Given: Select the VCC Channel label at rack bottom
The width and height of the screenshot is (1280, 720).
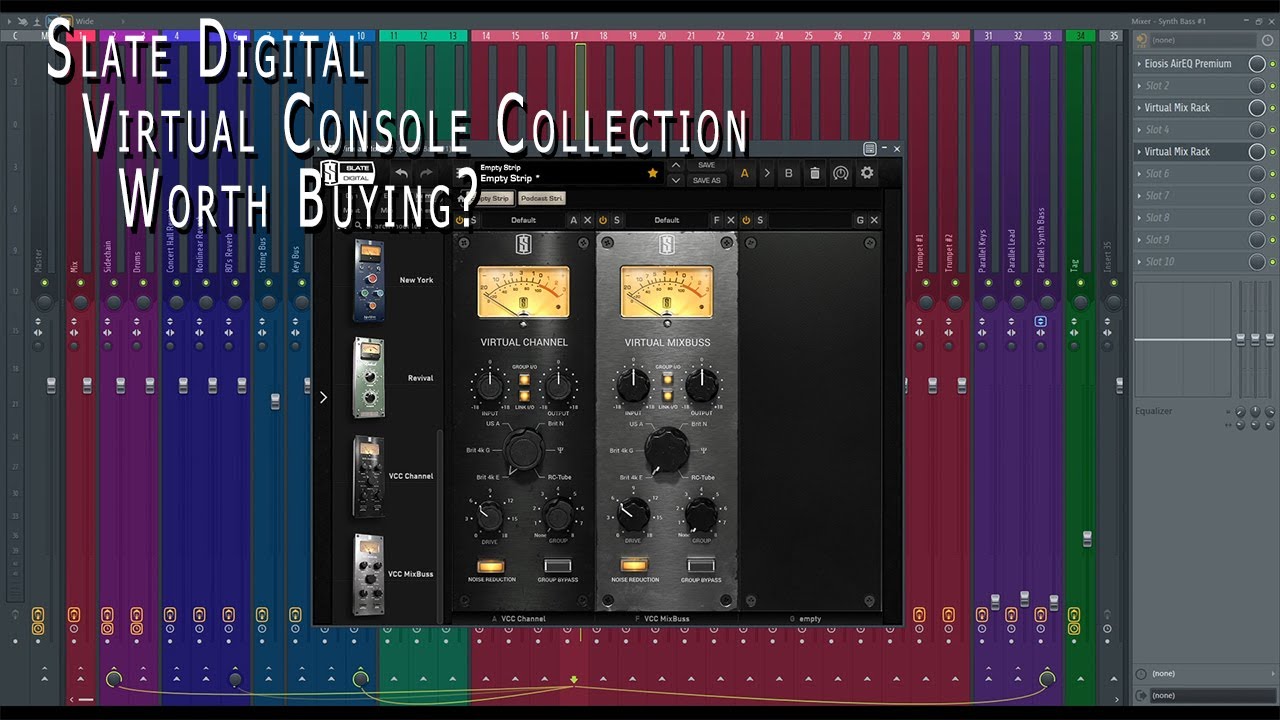Looking at the screenshot, I should pyautogui.click(x=523, y=619).
